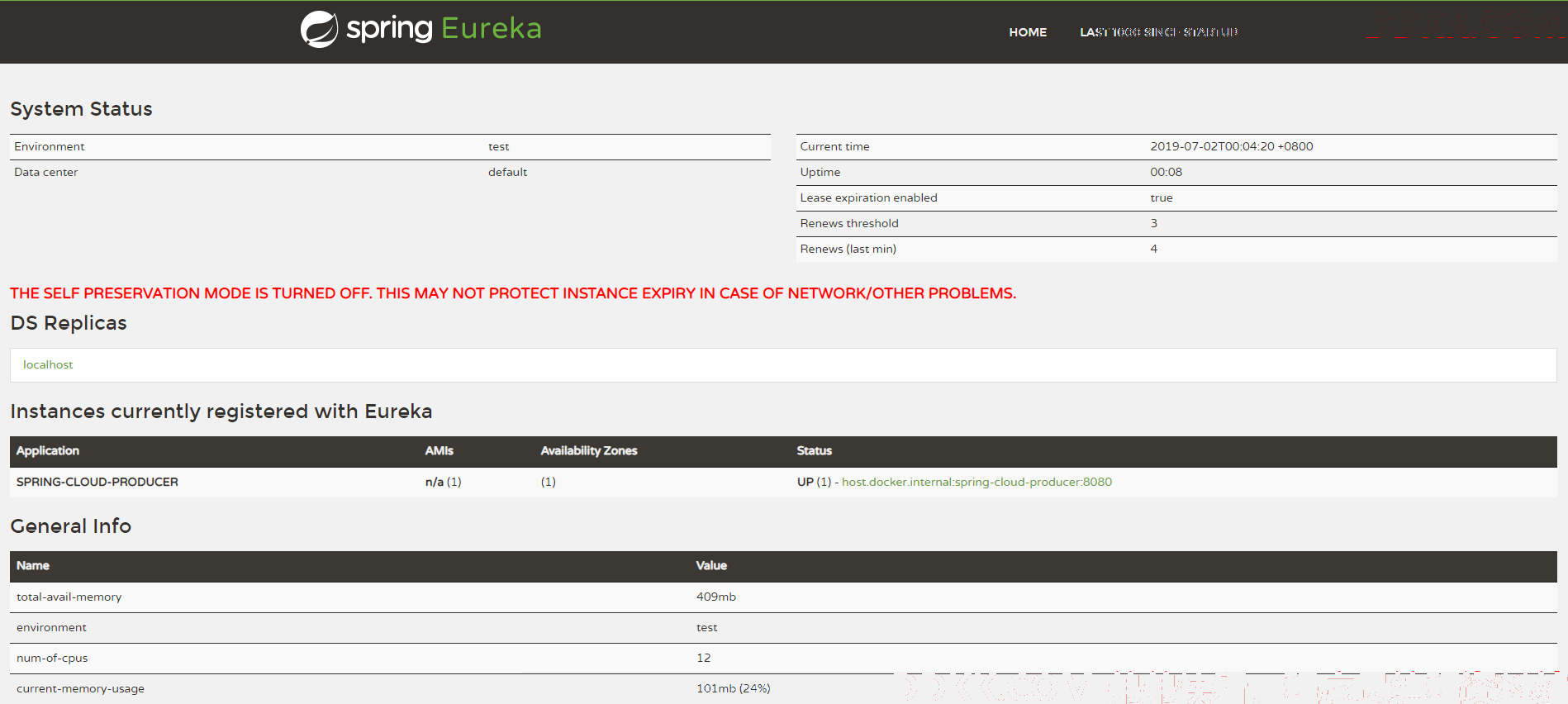Open LAST 1000 SINCE STARTUP page

click(1159, 32)
